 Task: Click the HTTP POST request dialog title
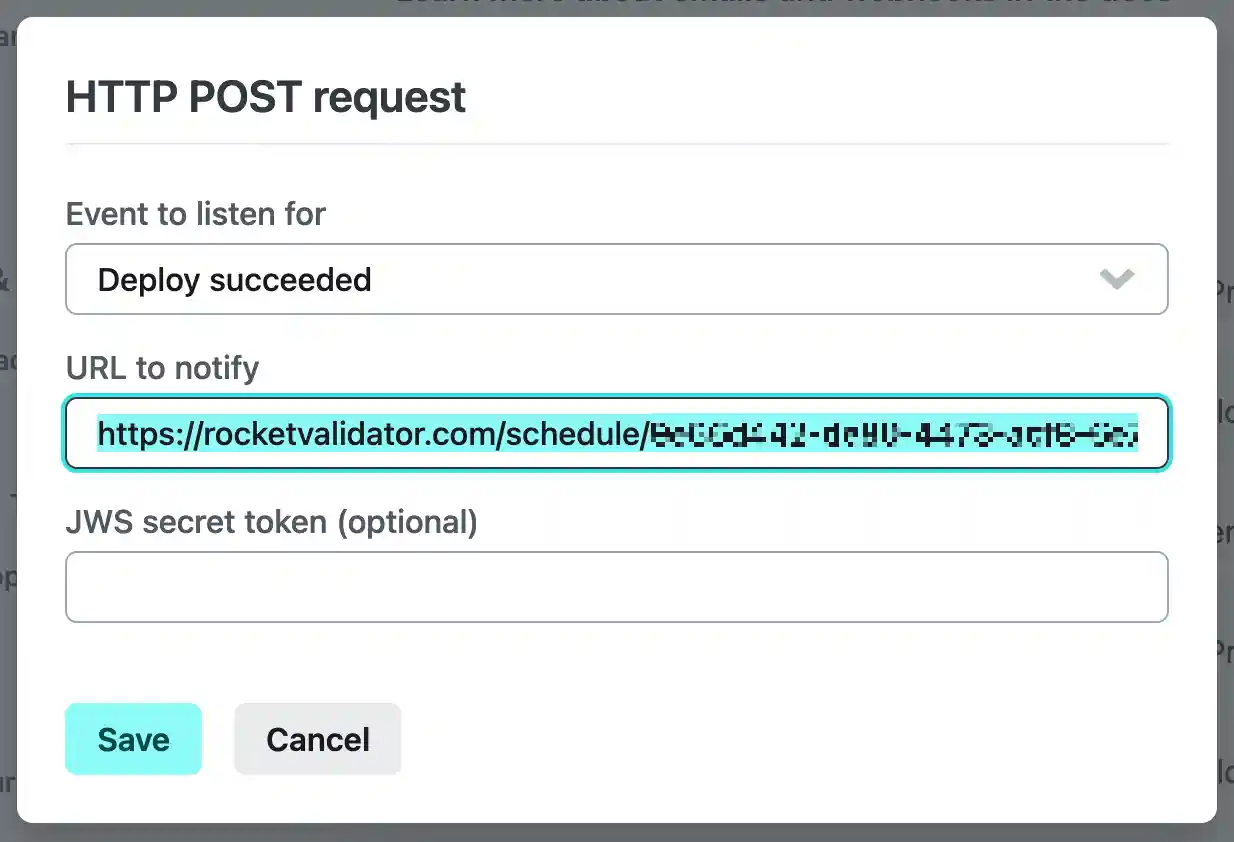(265, 97)
